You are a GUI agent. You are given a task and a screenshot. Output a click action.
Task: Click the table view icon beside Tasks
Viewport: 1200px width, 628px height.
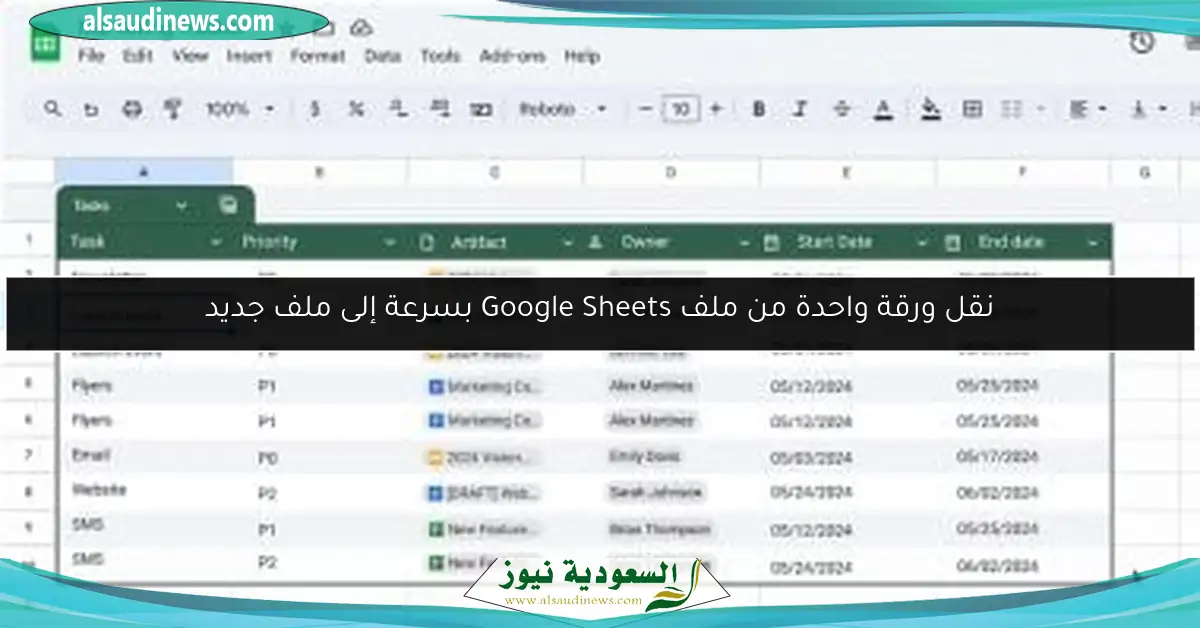coord(228,205)
